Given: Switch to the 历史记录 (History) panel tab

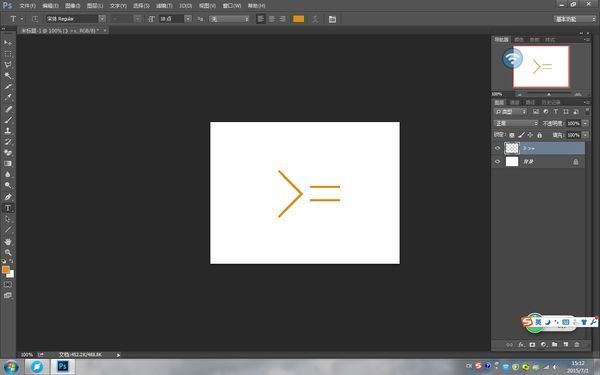Looking at the screenshot, I should click(x=551, y=103).
